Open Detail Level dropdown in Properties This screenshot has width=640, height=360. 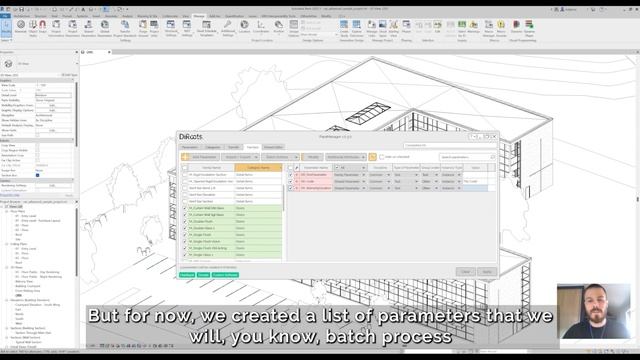[53, 95]
